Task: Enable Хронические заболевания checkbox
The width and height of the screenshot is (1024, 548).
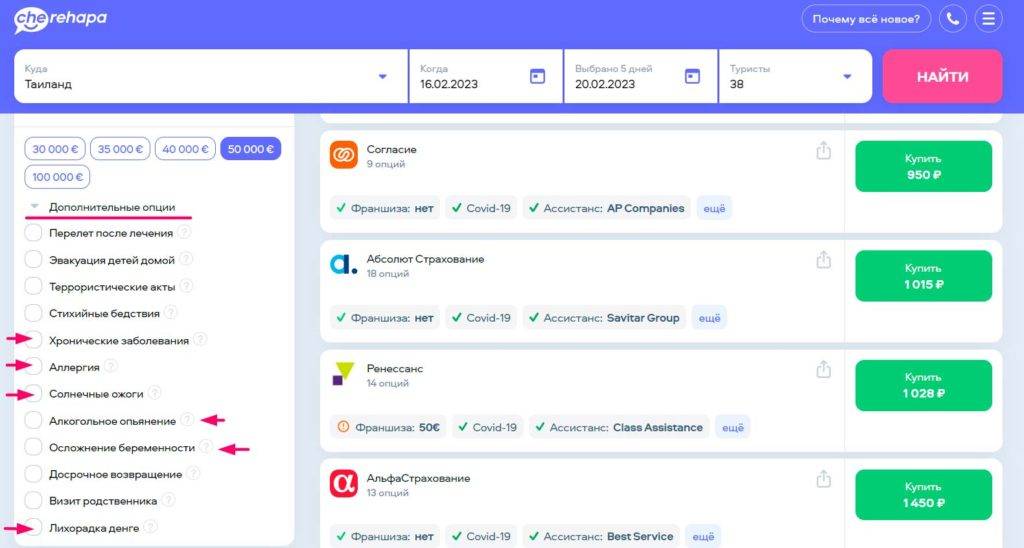Action: (33, 340)
